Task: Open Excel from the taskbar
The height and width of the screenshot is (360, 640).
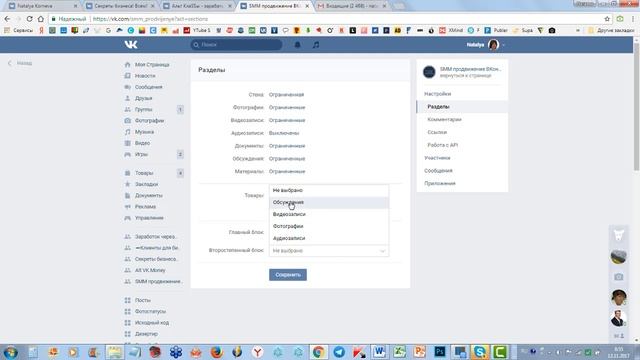Action: click(399, 352)
